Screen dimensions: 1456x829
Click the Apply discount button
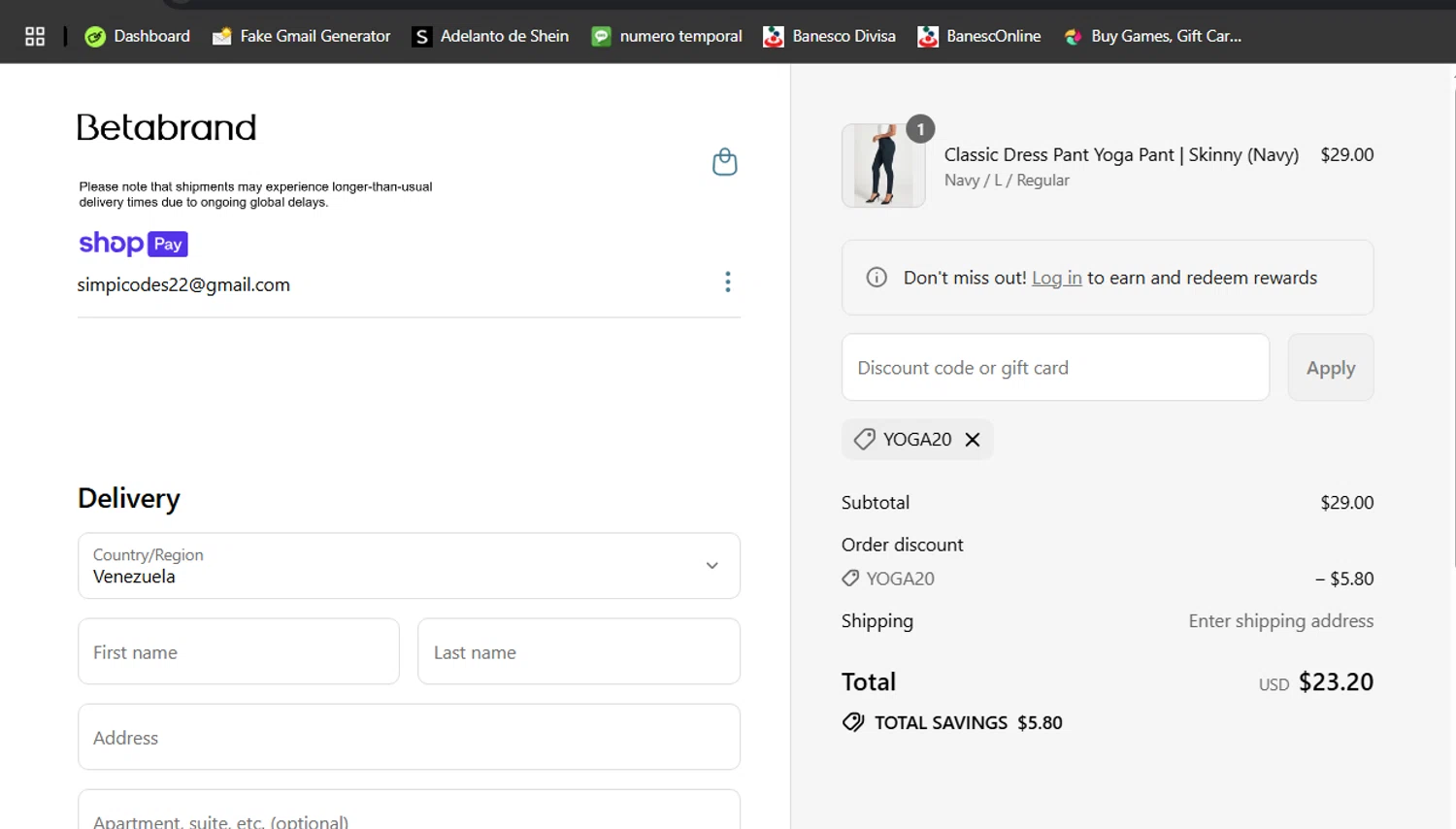[1331, 367]
